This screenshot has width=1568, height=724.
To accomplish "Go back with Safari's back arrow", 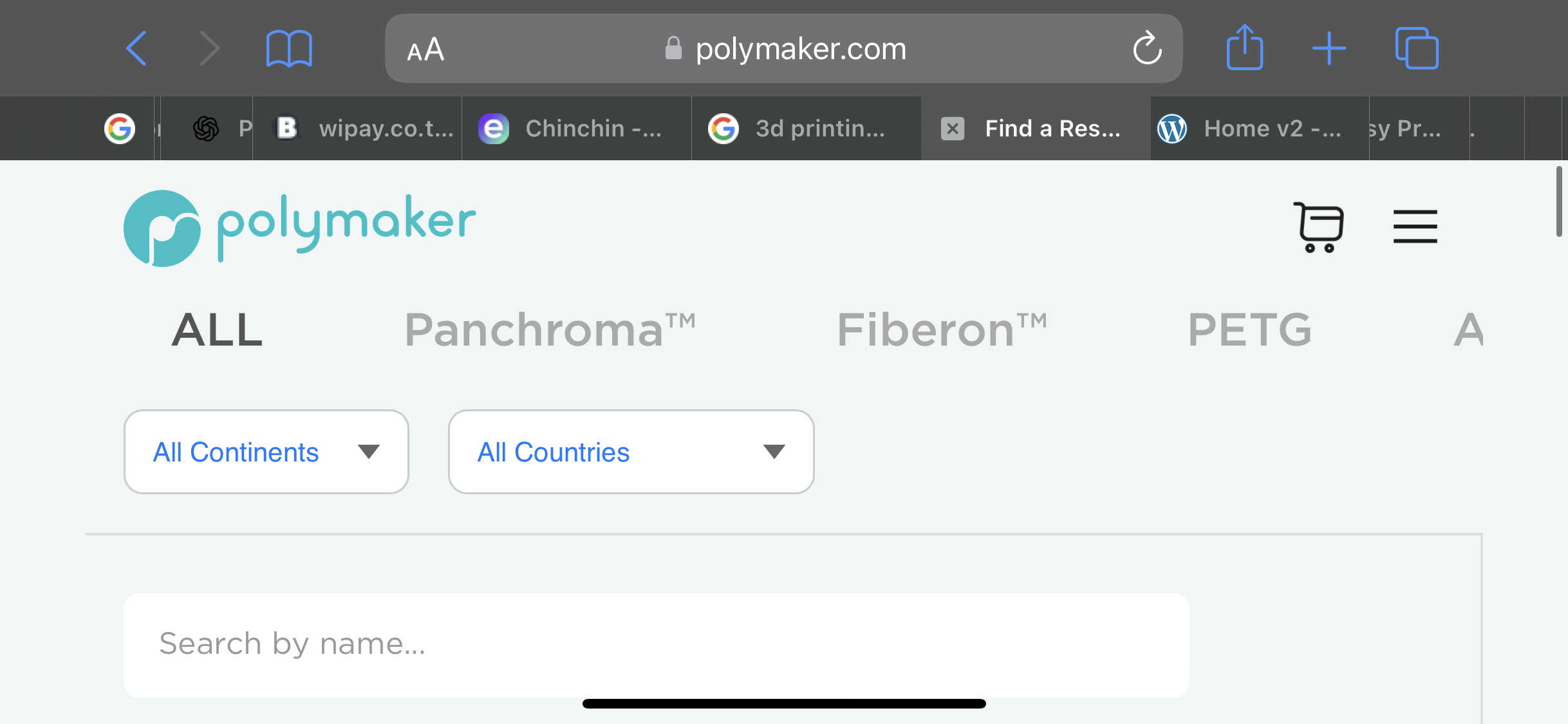I will tap(136, 48).
